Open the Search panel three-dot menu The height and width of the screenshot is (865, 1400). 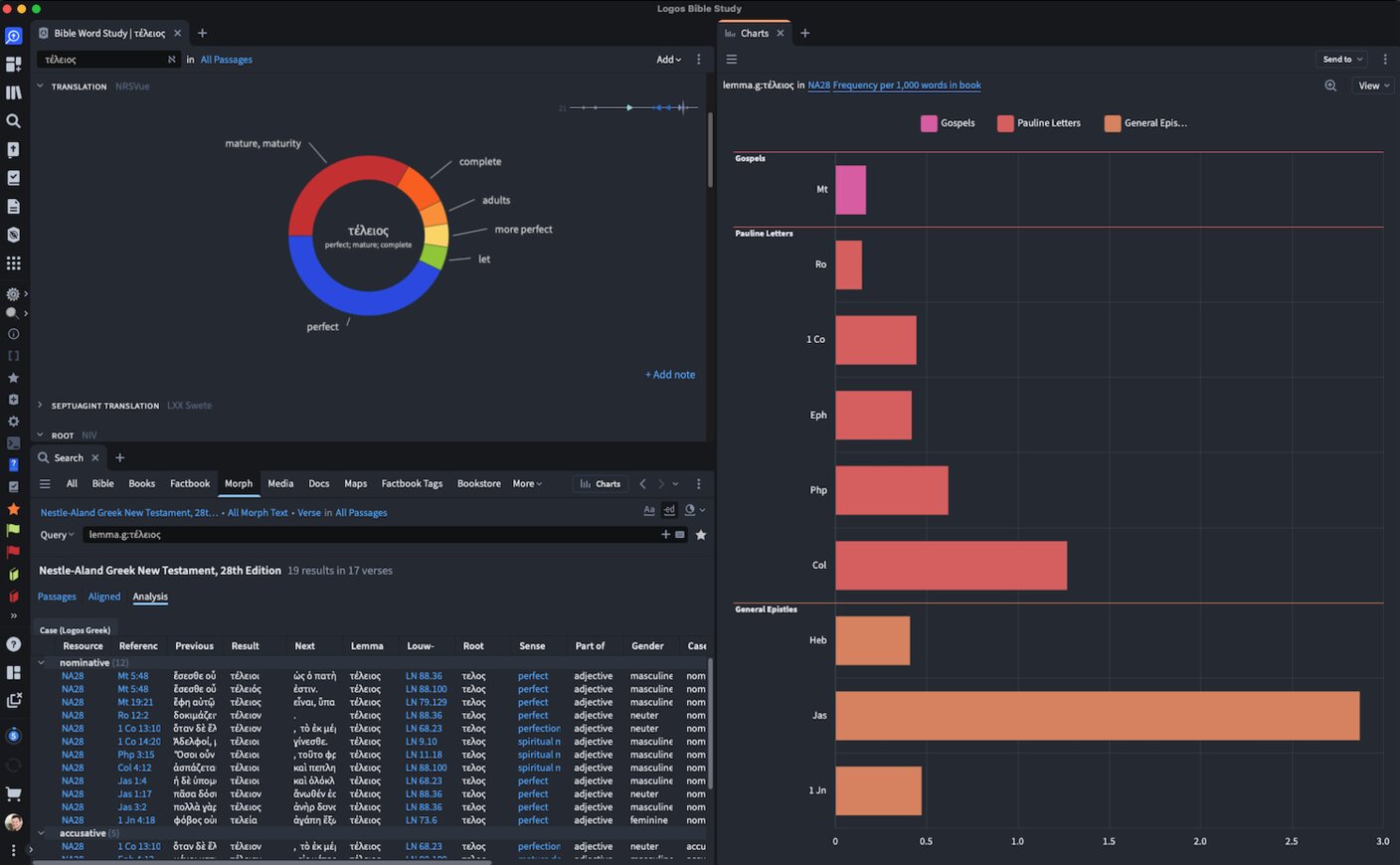point(698,484)
